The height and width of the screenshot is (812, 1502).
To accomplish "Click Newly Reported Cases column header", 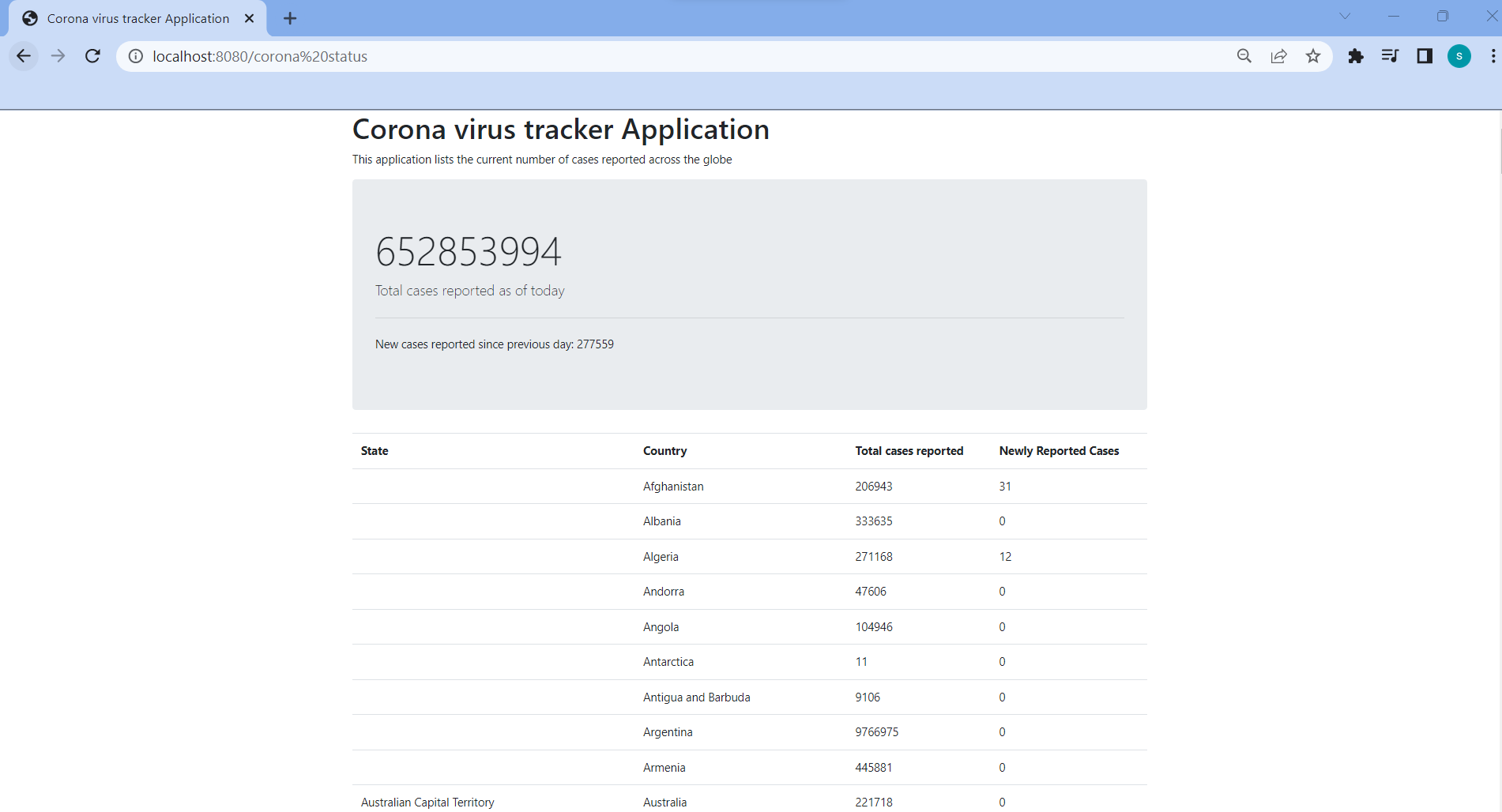I will pos(1059,451).
